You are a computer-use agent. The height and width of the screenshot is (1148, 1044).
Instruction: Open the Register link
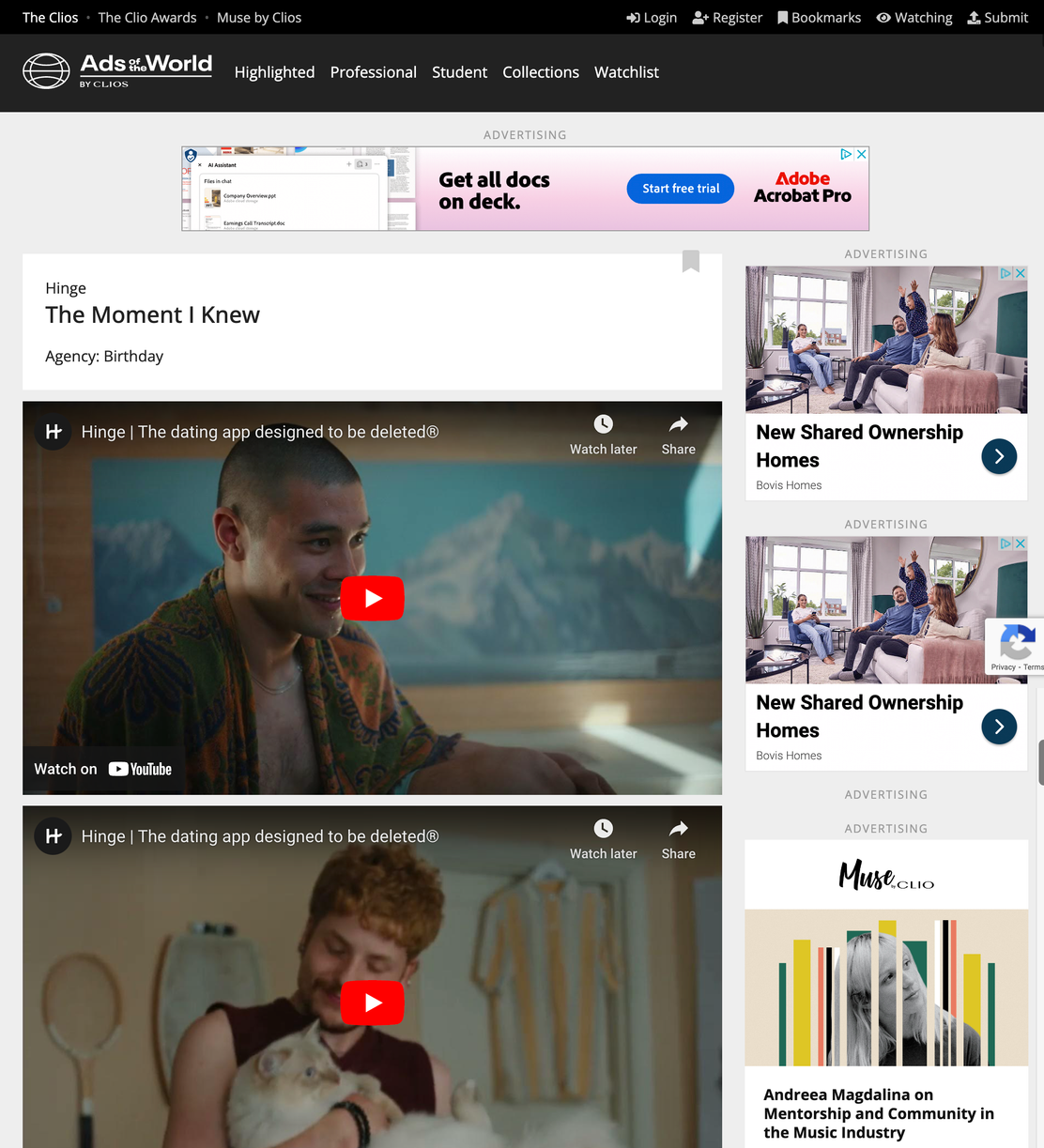(x=728, y=17)
